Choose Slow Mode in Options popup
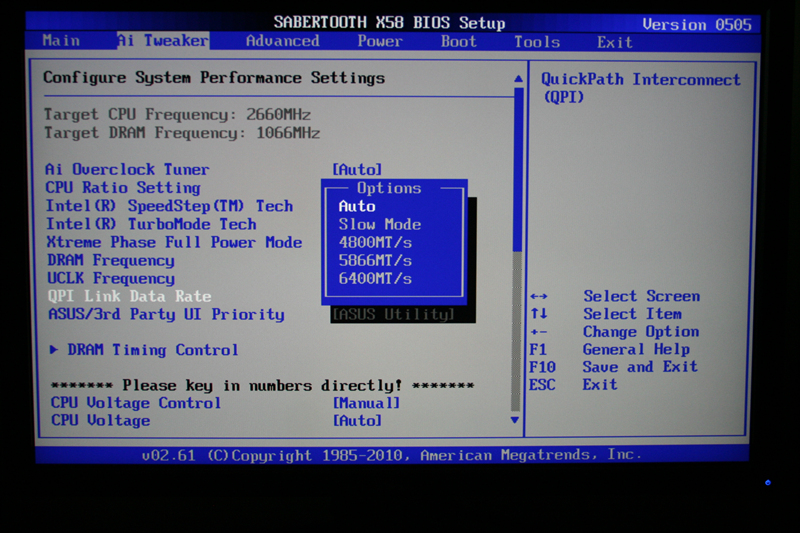 coord(380,224)
